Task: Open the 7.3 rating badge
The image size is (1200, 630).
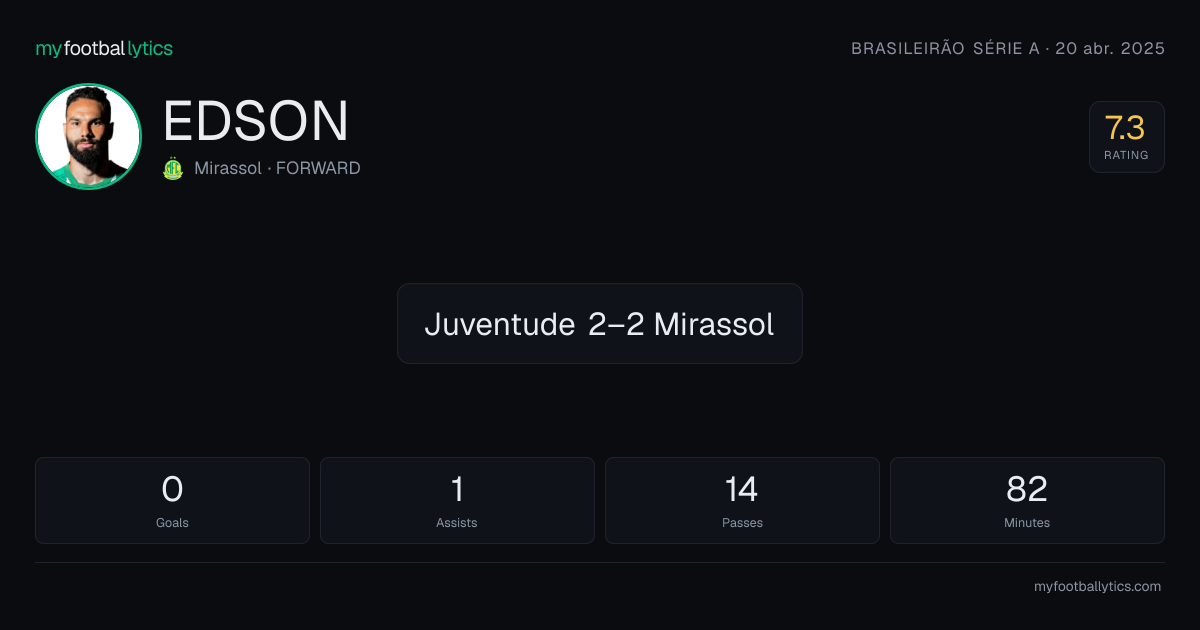Action: tap(1126, 137)
